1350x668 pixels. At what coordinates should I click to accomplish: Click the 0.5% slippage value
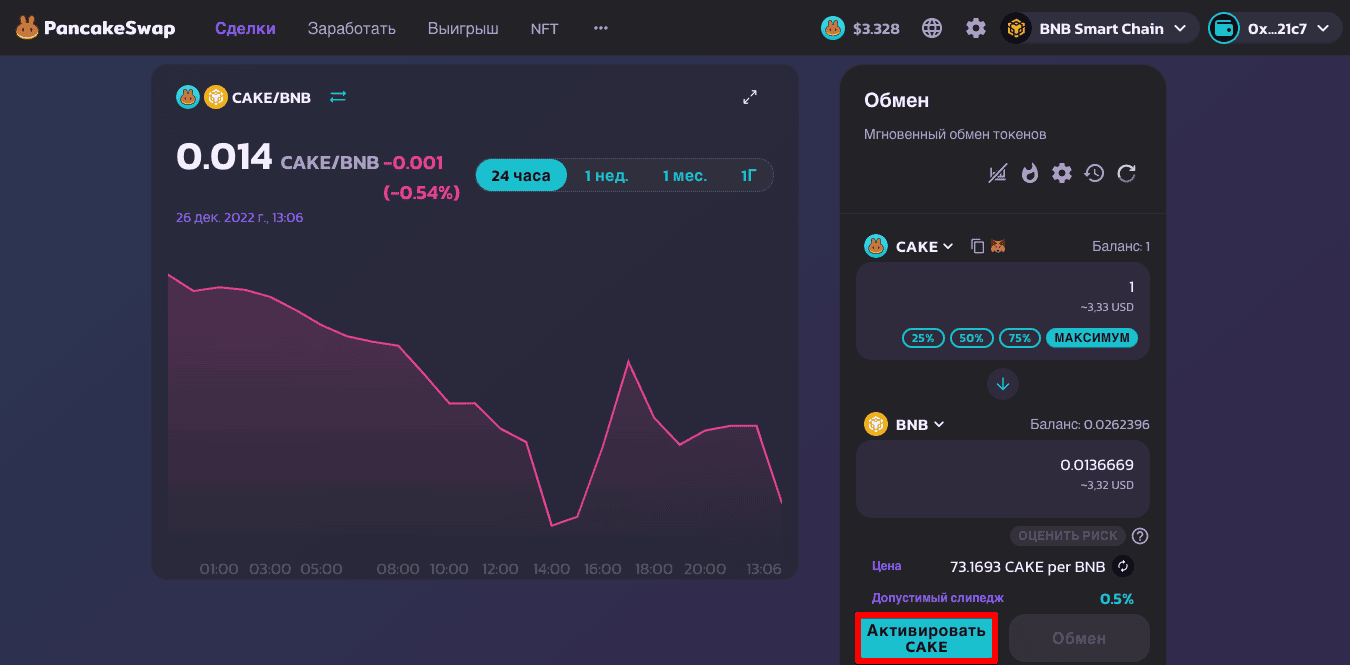tap(1117, 599)
